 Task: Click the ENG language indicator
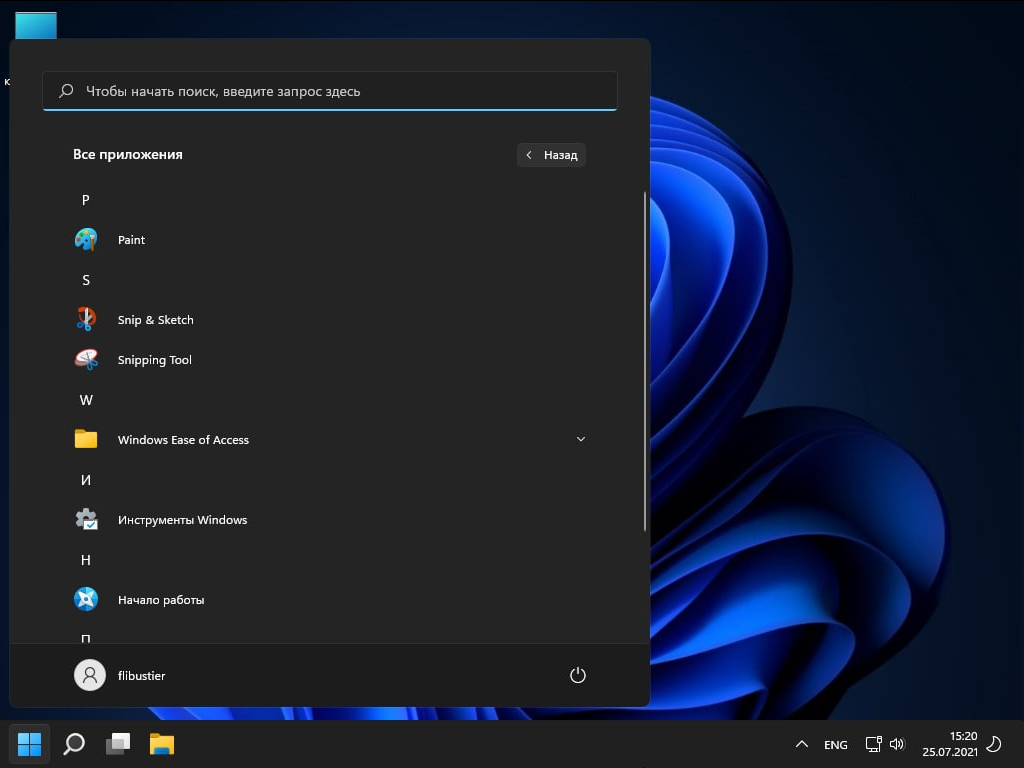click(x=835, y=744)
